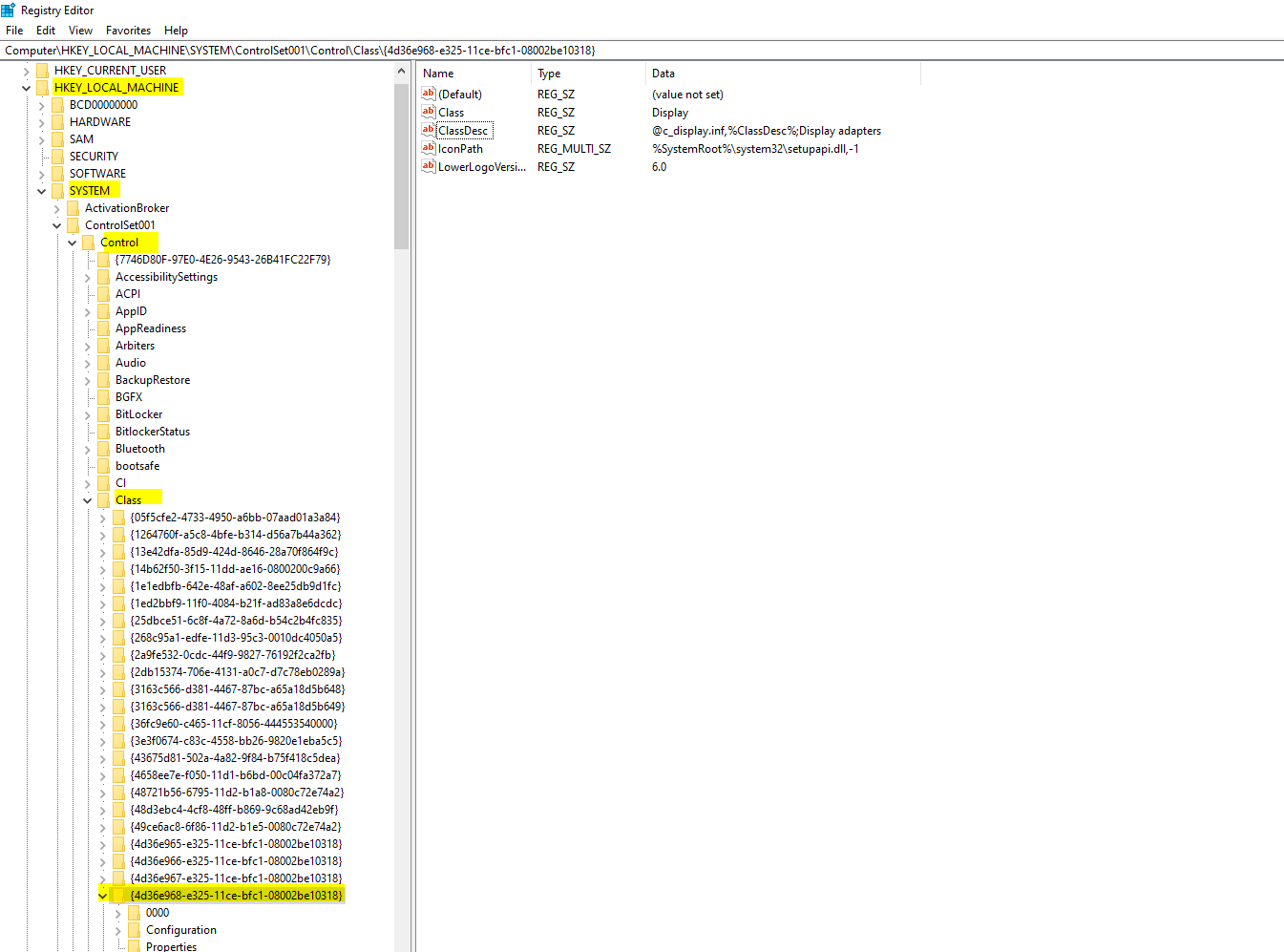
Task: Click the string icon beside LowerLogoVersion
Action: click(430, 166)
